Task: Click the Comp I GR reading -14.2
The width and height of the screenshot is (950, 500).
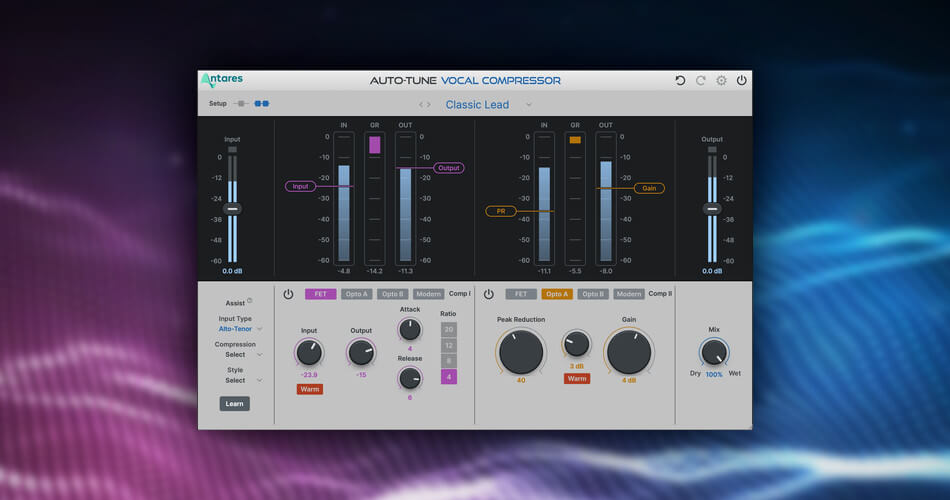Action: (x=374, y=271)
